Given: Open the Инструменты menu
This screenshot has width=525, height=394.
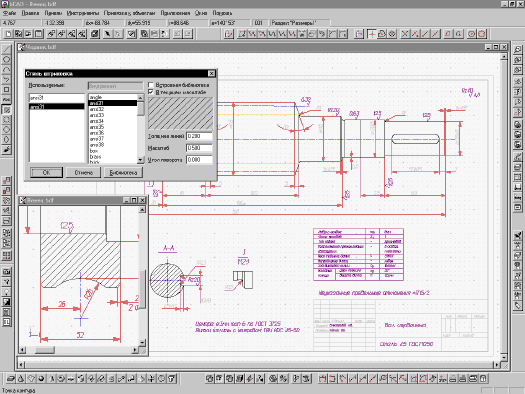Looking at the screenshot, I should coord(83,13).
